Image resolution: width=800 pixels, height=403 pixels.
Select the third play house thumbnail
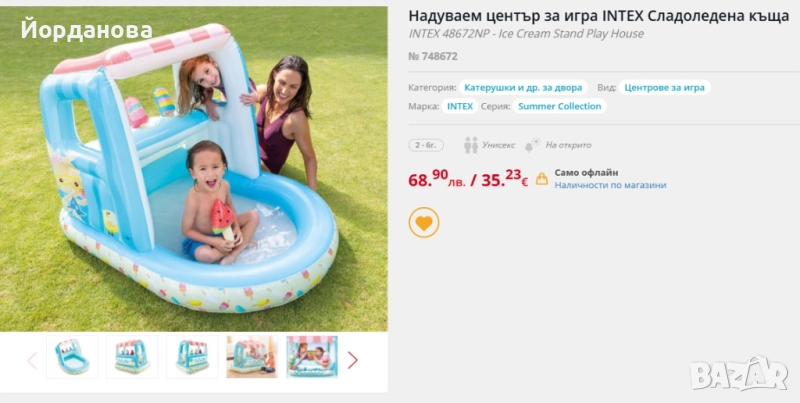pos(192,357)
